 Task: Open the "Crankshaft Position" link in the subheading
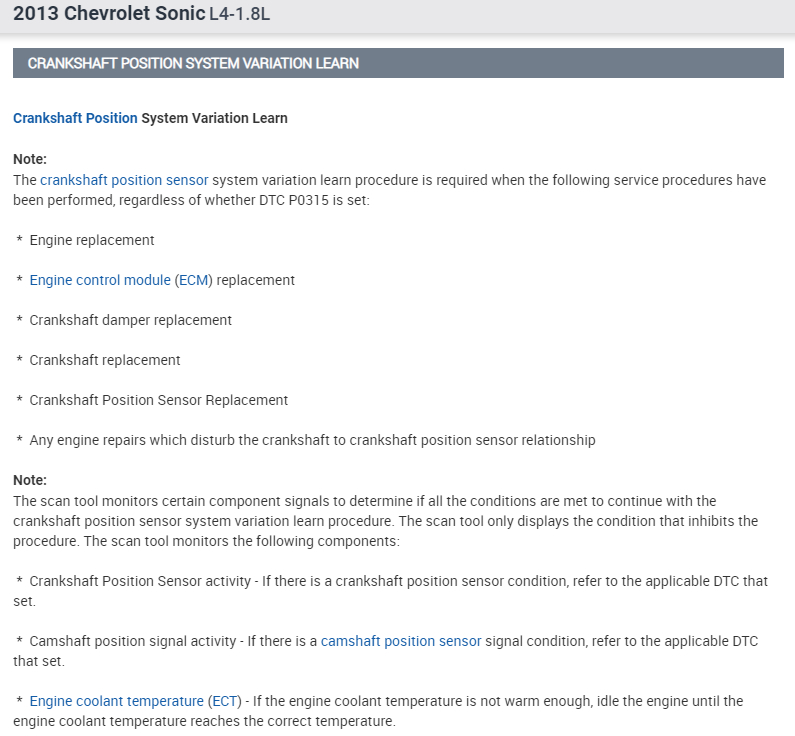pyautogui.click(x=75, y=118)
